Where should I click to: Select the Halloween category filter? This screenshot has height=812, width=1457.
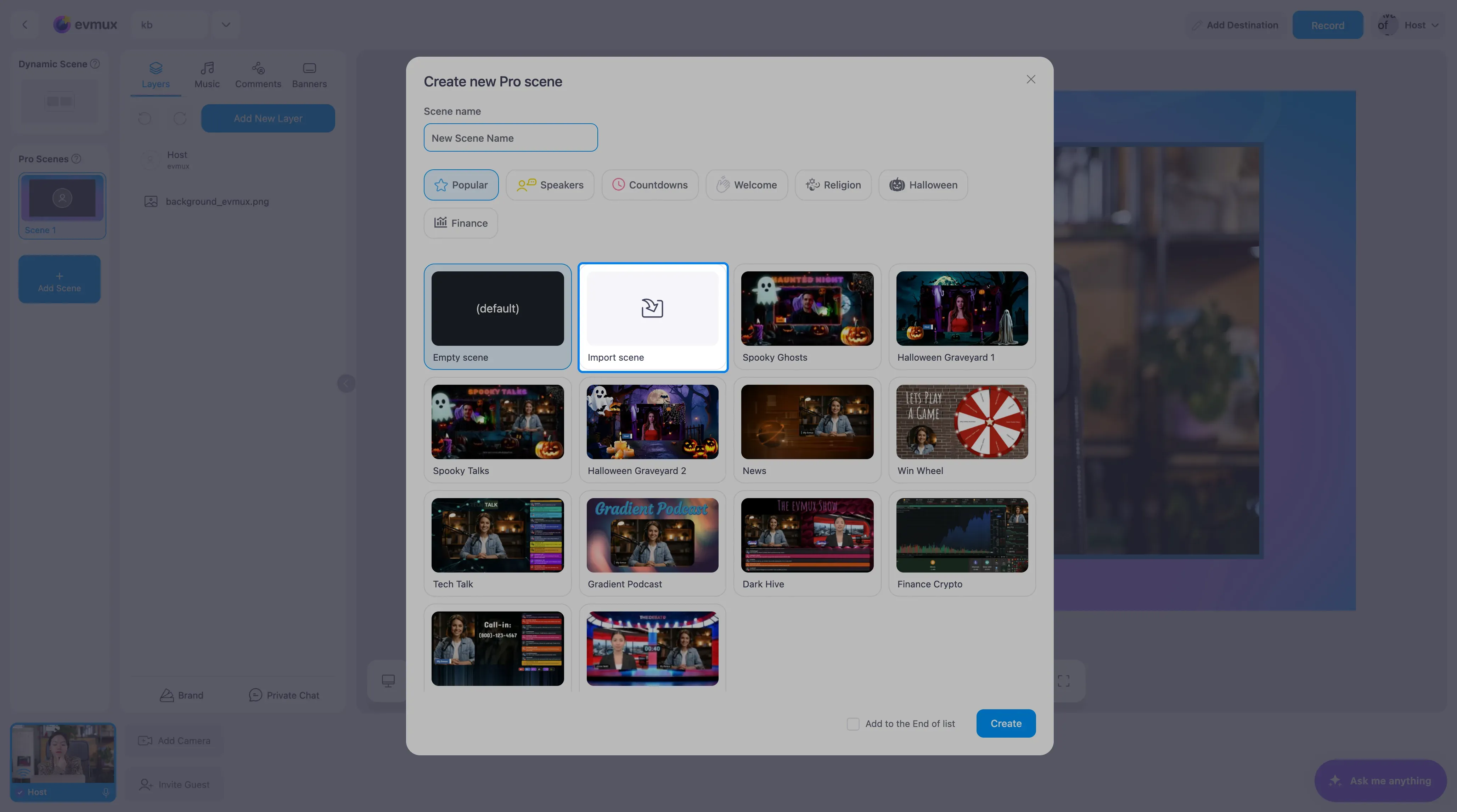click(923, 185)
